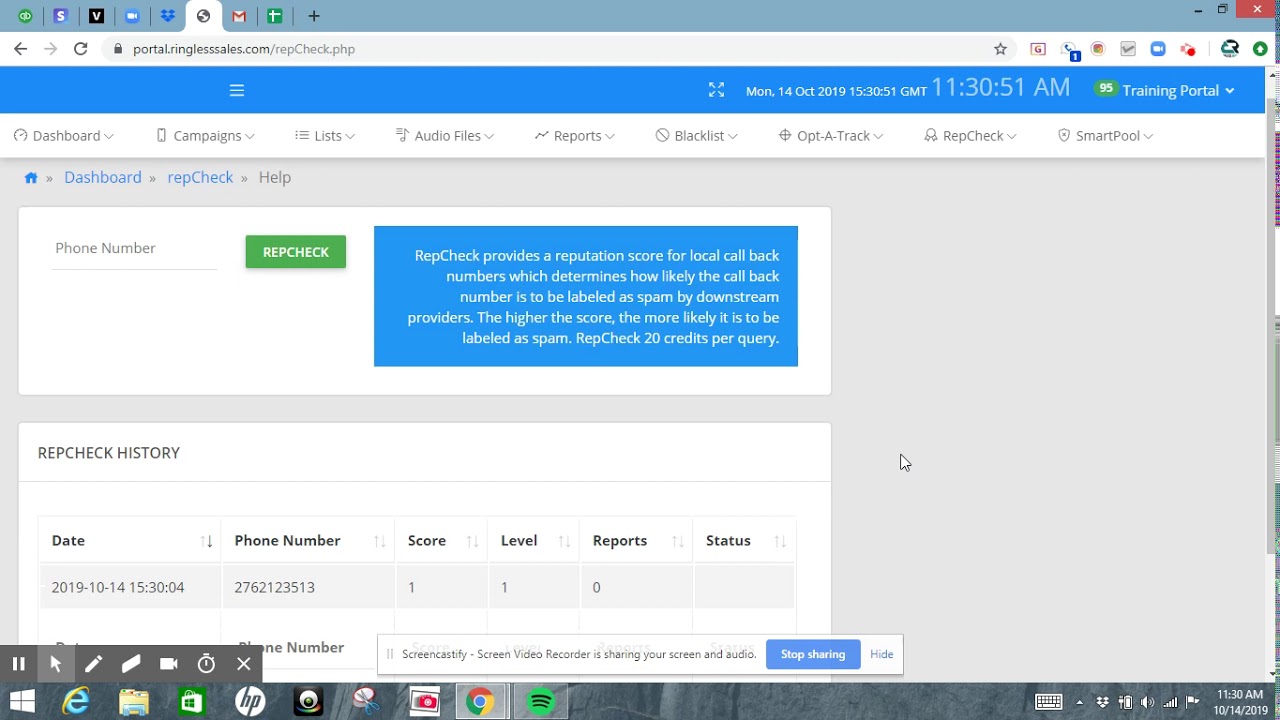Viewport: 1280px width, 720px height.
Task: Follow the repCheck breadcrumb link
Action: tap(200, 177)
